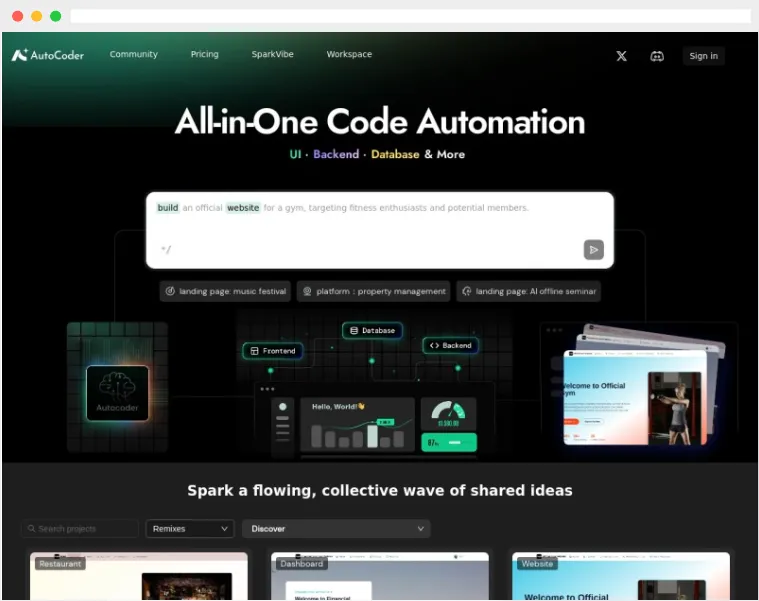
Task: Choose the 'landing page: AI offline seminar' suggestion
Action: click(529, 291)
